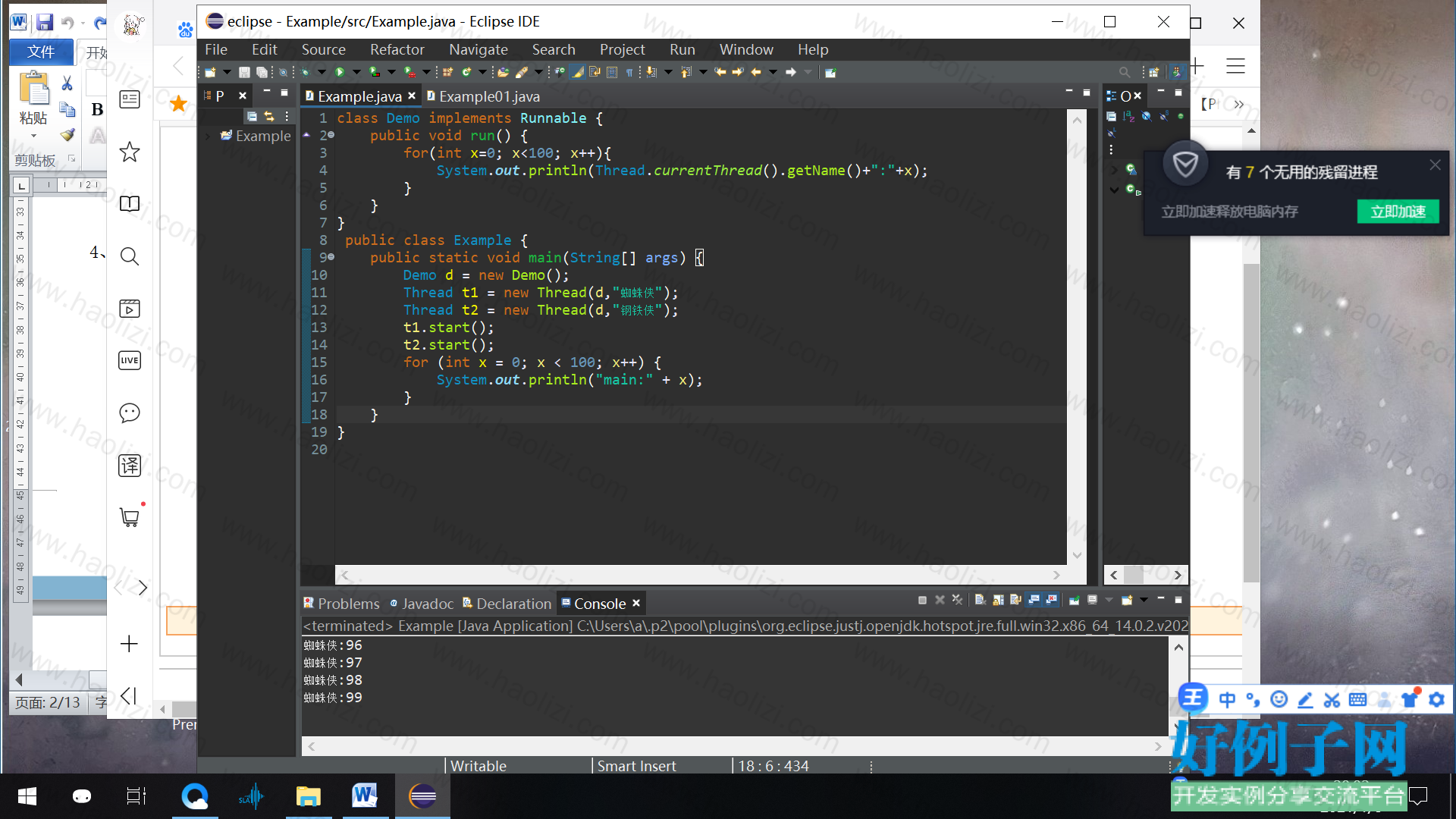Expand the Example project tree node
This screenshot has height=819, width=1456.
(x=208, y=136)
